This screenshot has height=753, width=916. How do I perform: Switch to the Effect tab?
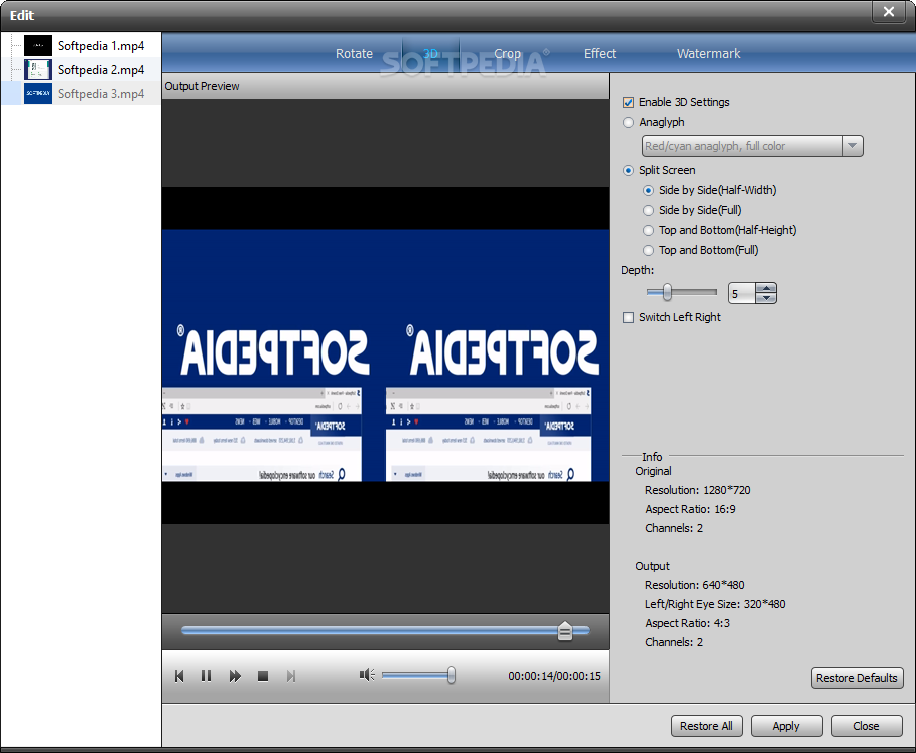[600, 53]
